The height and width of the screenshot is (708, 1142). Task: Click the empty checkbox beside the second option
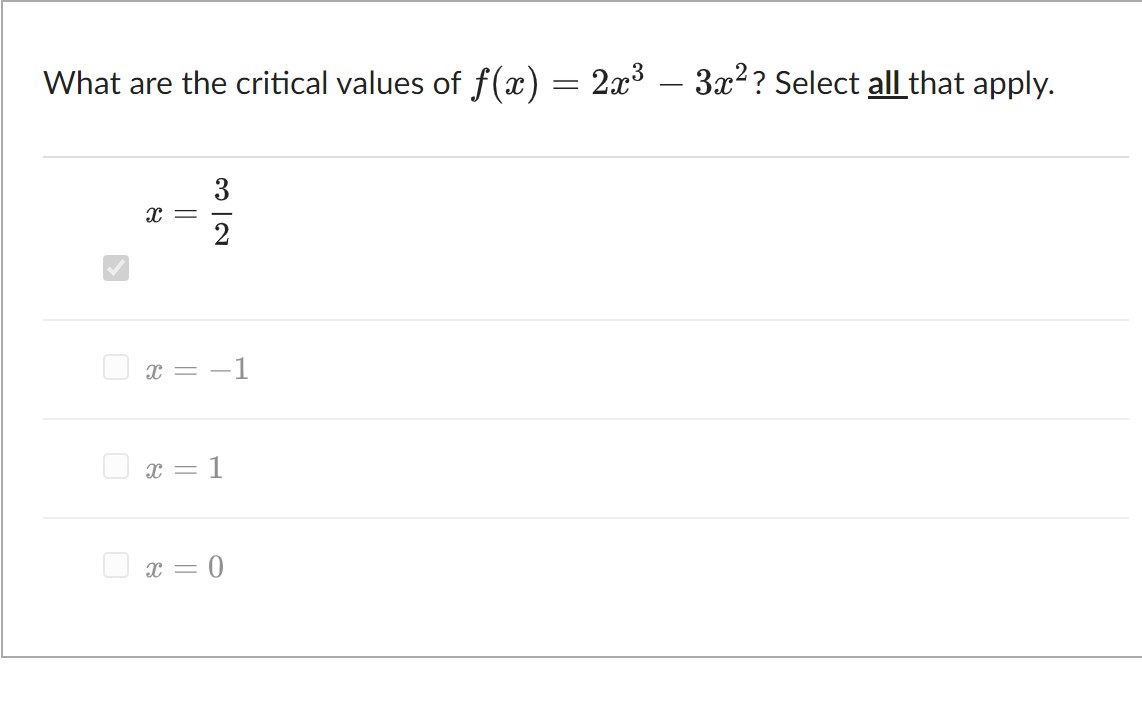(x=115, y=367)
